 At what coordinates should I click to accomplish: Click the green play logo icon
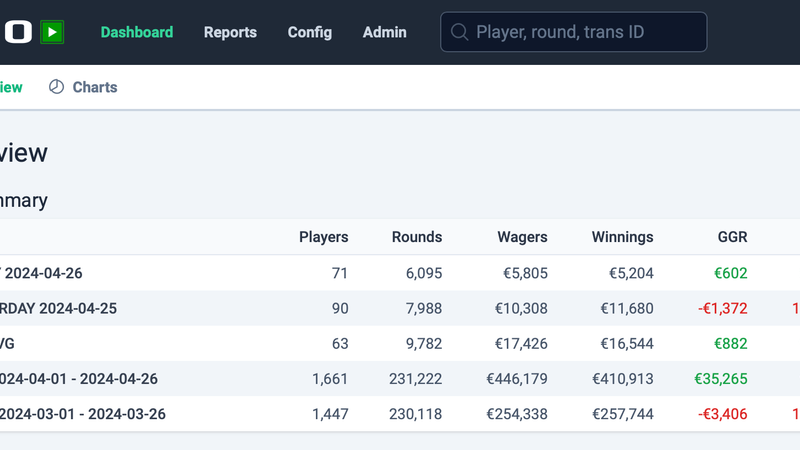(52, 32)
